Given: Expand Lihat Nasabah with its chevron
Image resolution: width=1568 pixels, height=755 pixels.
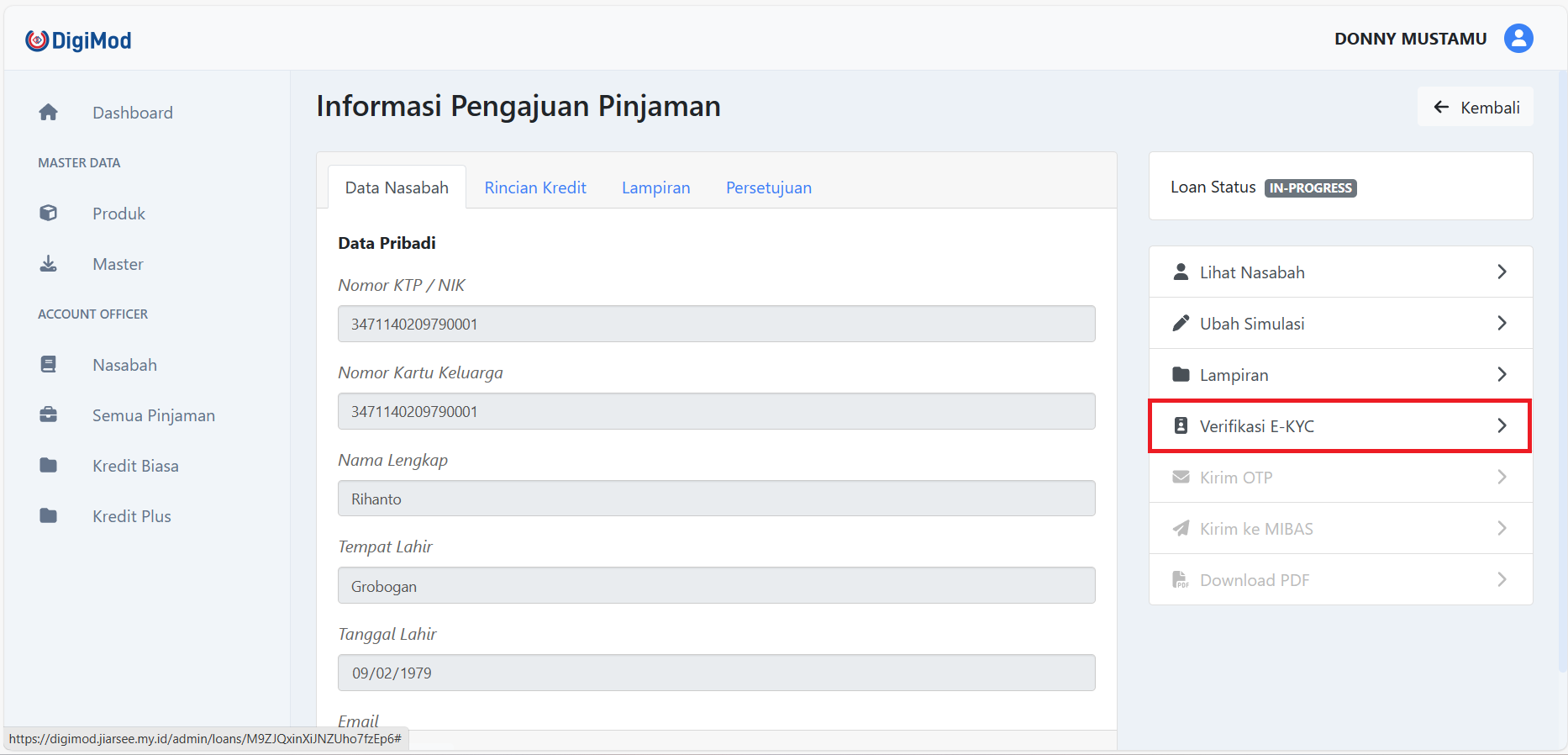Looking at the screenshot, I should [1502, 272].
